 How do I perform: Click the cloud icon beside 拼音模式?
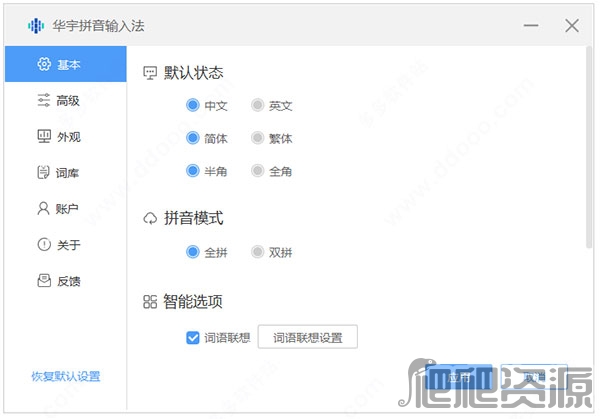[x=150, y=218]
